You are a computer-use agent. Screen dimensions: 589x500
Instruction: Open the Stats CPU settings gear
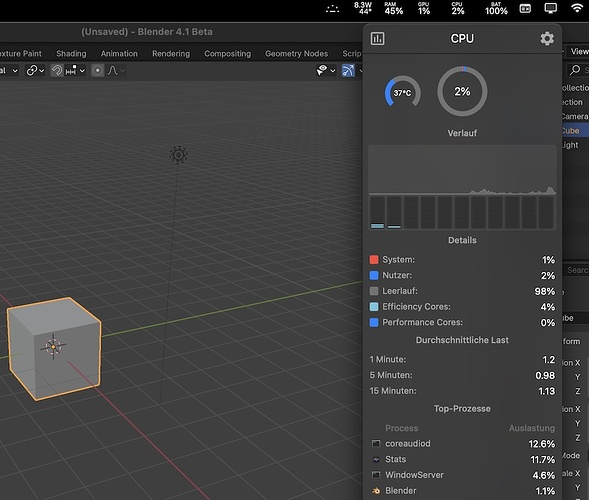pyautogui.click(x=547, y=38)
